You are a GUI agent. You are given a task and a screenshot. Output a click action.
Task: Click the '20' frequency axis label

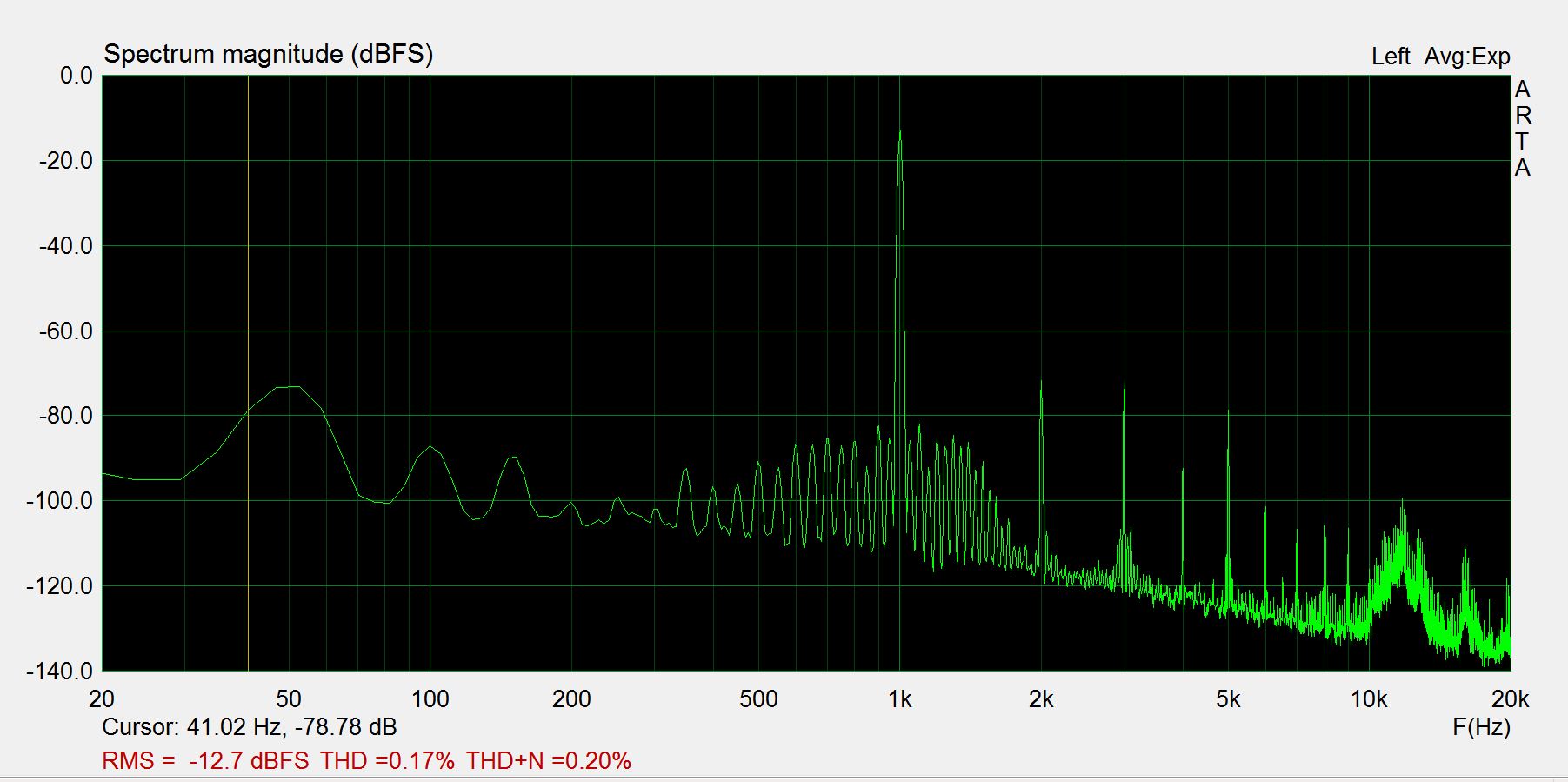pos(102,699)
